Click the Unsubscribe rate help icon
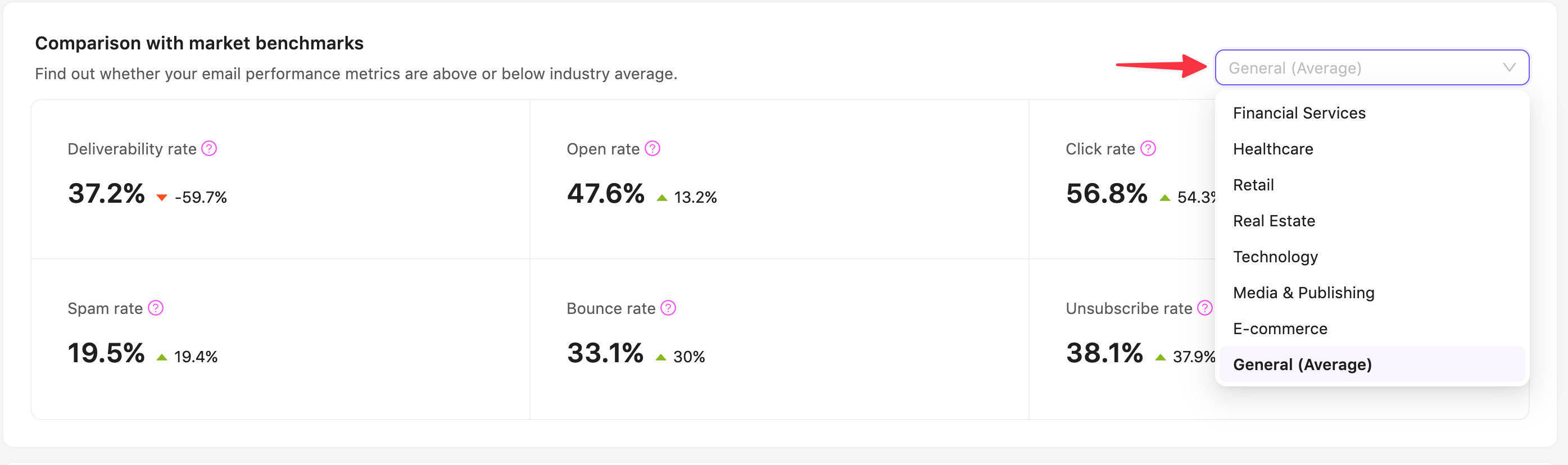Screen dimensions: 1568x465 tap(1204, 308)
